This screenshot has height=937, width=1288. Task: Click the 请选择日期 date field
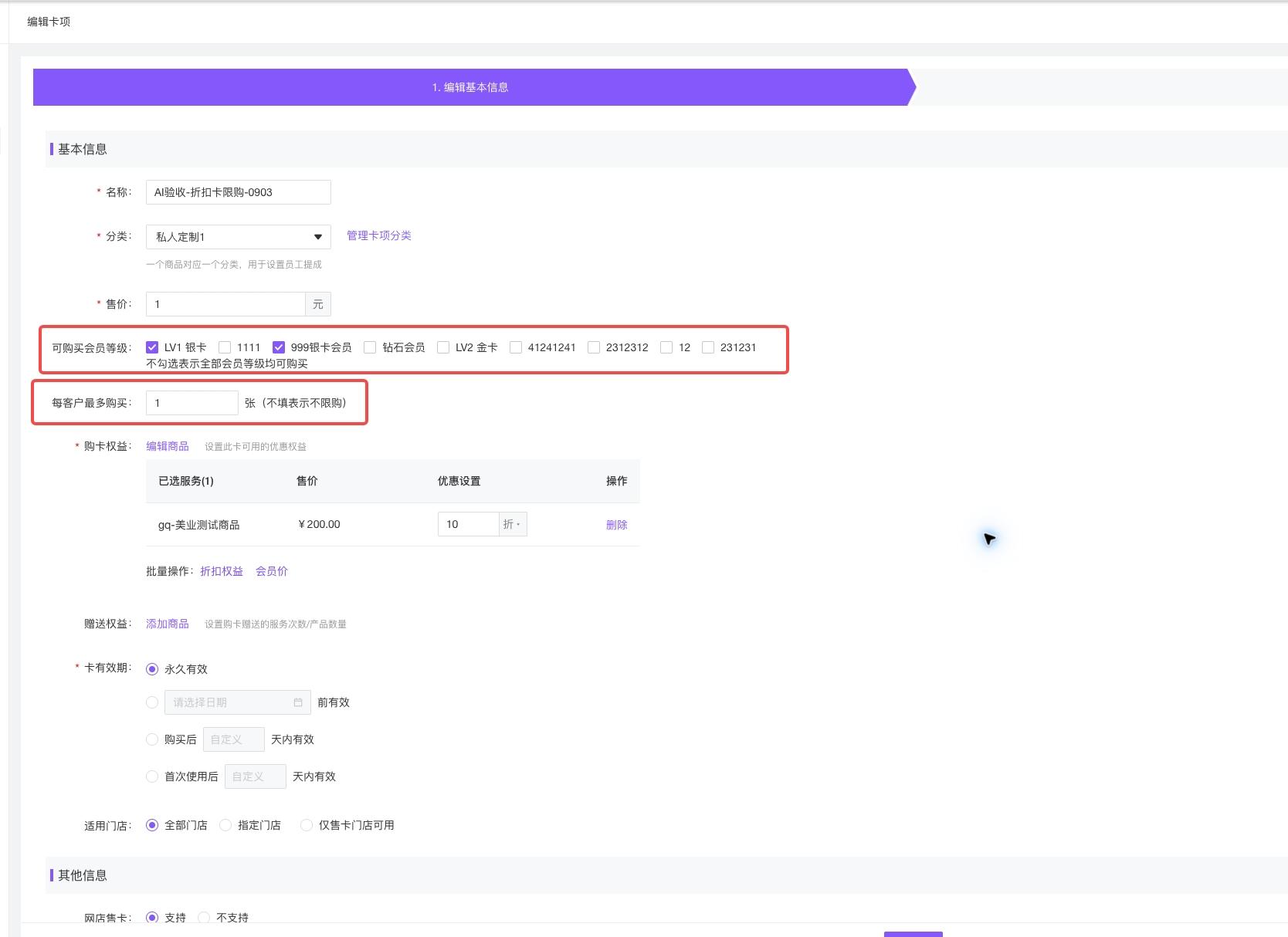tap(237, 702)
